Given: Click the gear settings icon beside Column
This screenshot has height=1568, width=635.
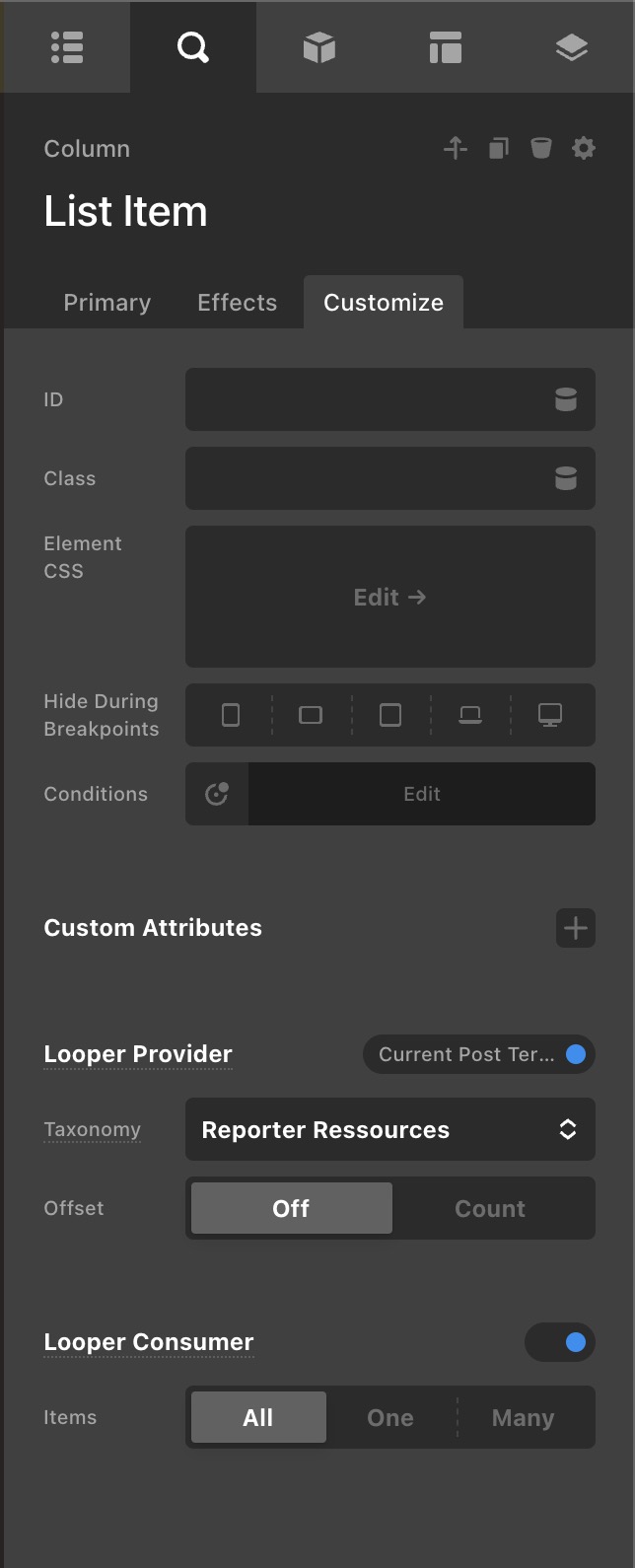Looking at the screenshot, I should (x=584, y=149).
